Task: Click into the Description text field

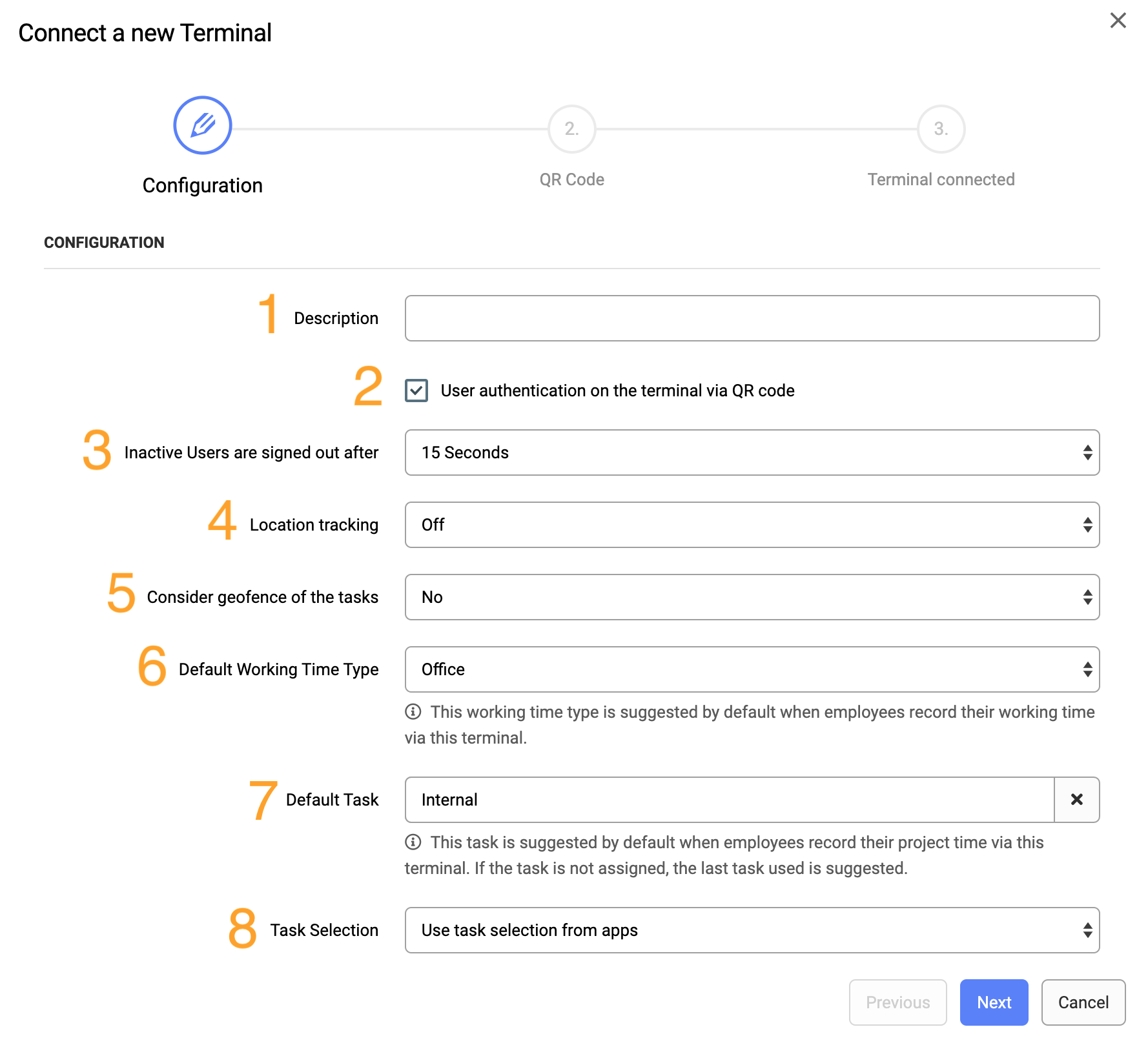Action: pos(752,318)
